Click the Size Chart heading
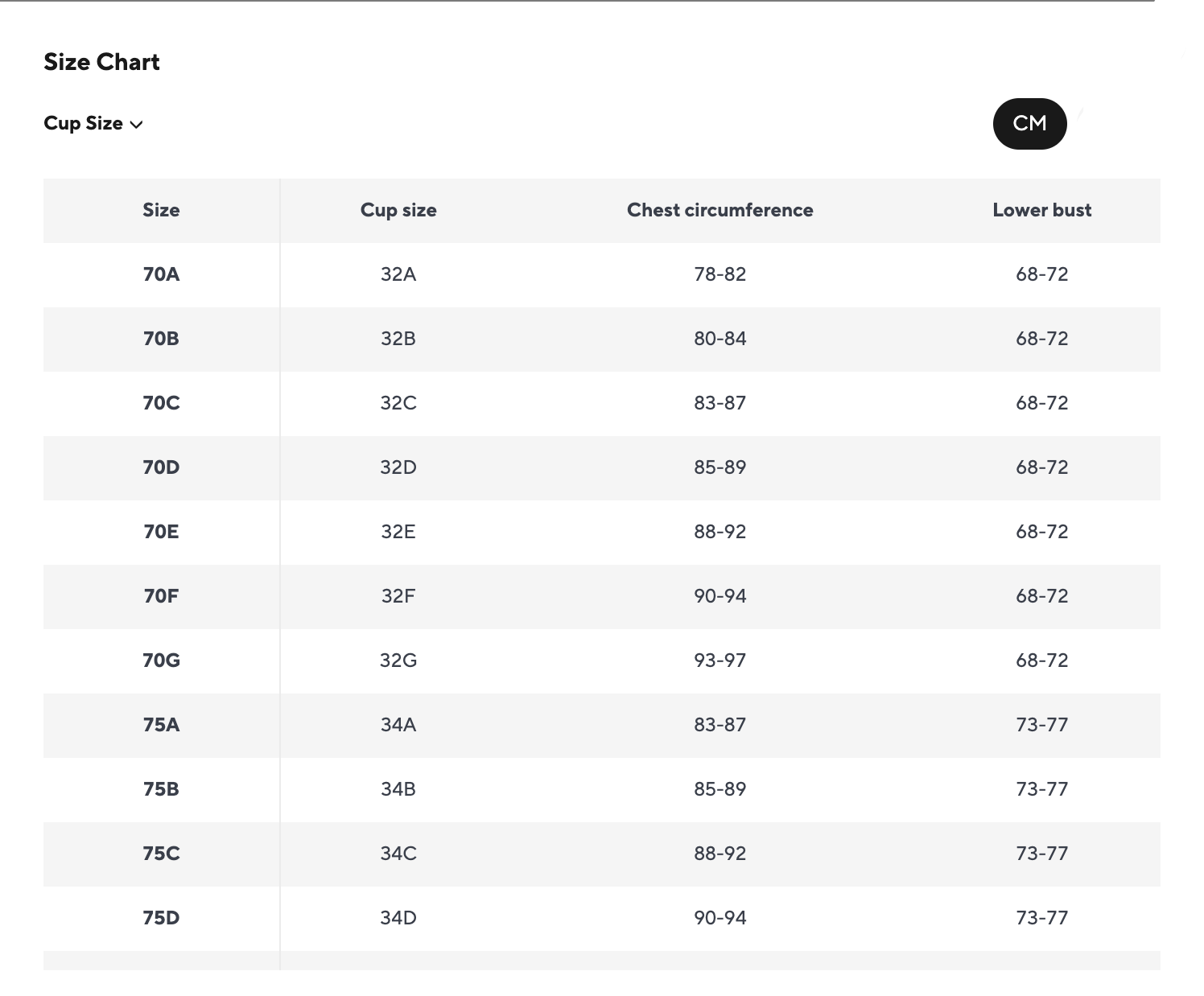Screen dimensions: 1204x996 [101, 62]
